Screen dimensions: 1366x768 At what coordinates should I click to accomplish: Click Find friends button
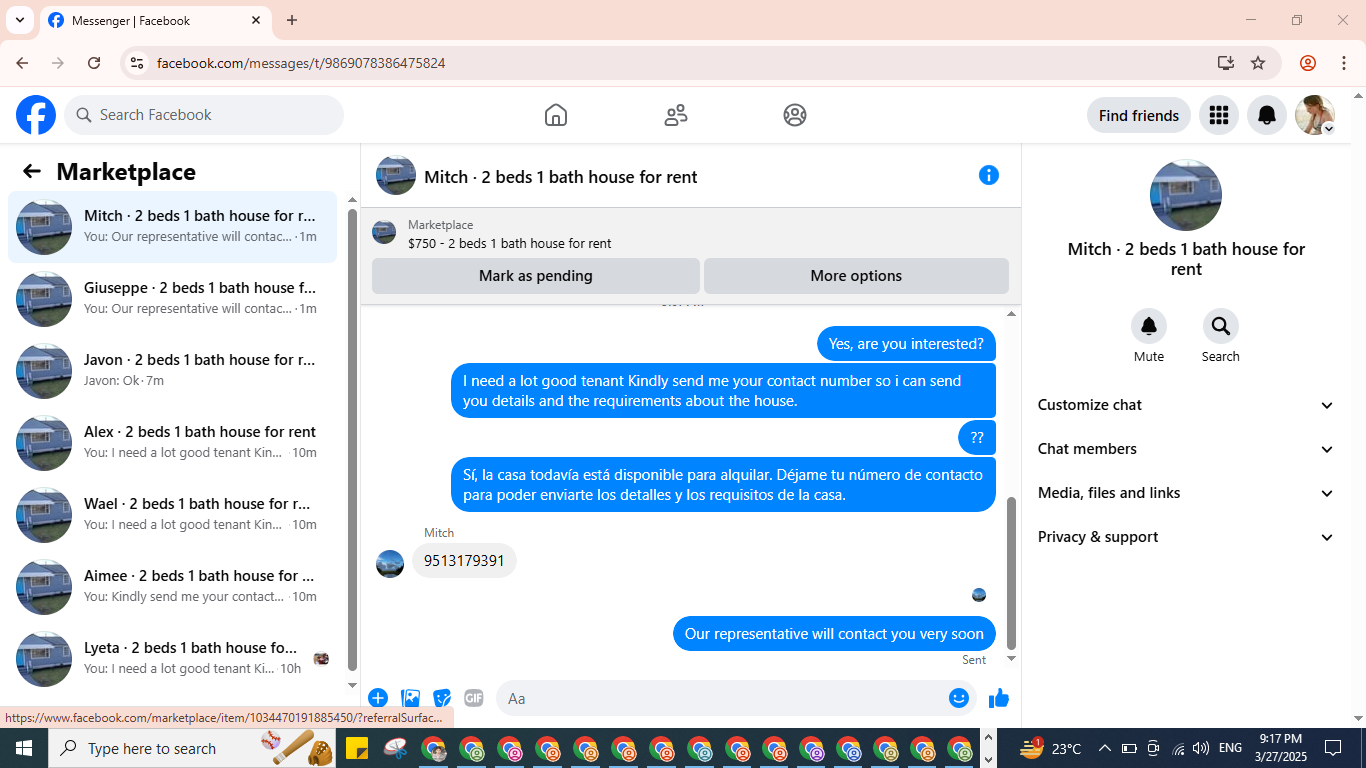click(1138, 115)
